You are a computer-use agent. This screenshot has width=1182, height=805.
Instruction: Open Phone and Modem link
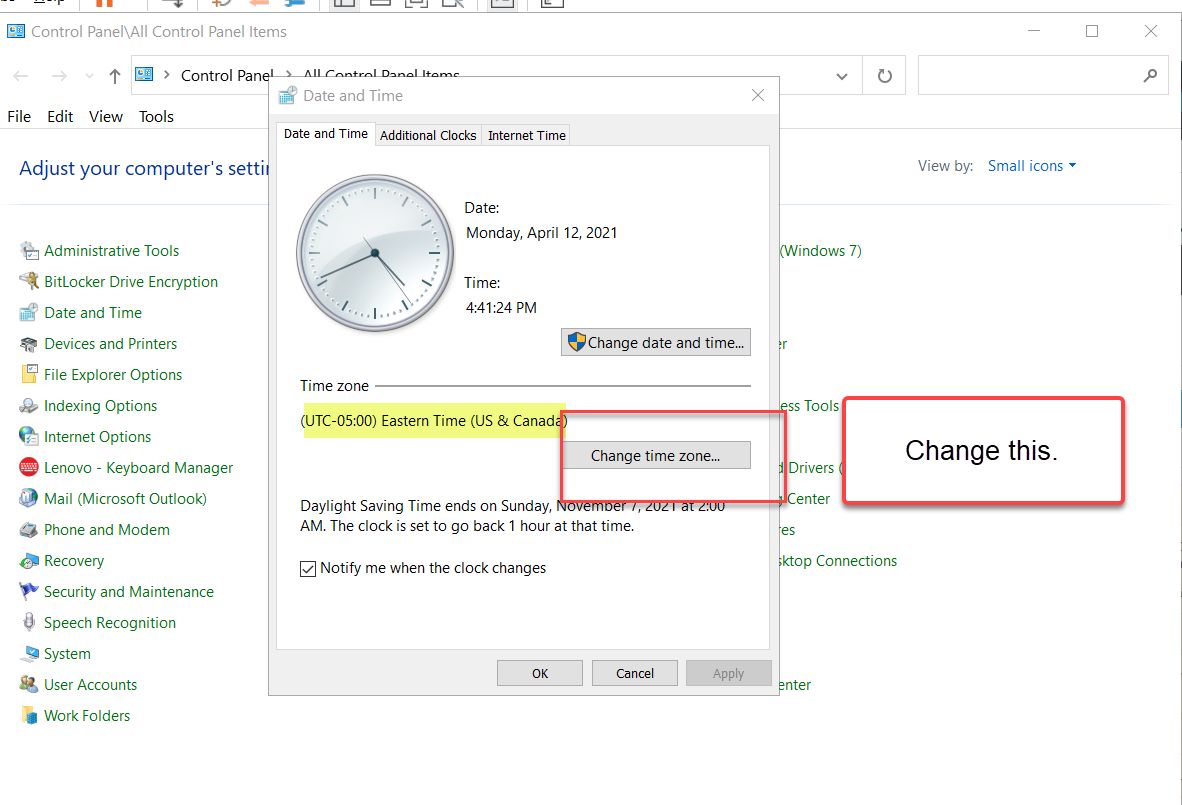coord(106,530)
